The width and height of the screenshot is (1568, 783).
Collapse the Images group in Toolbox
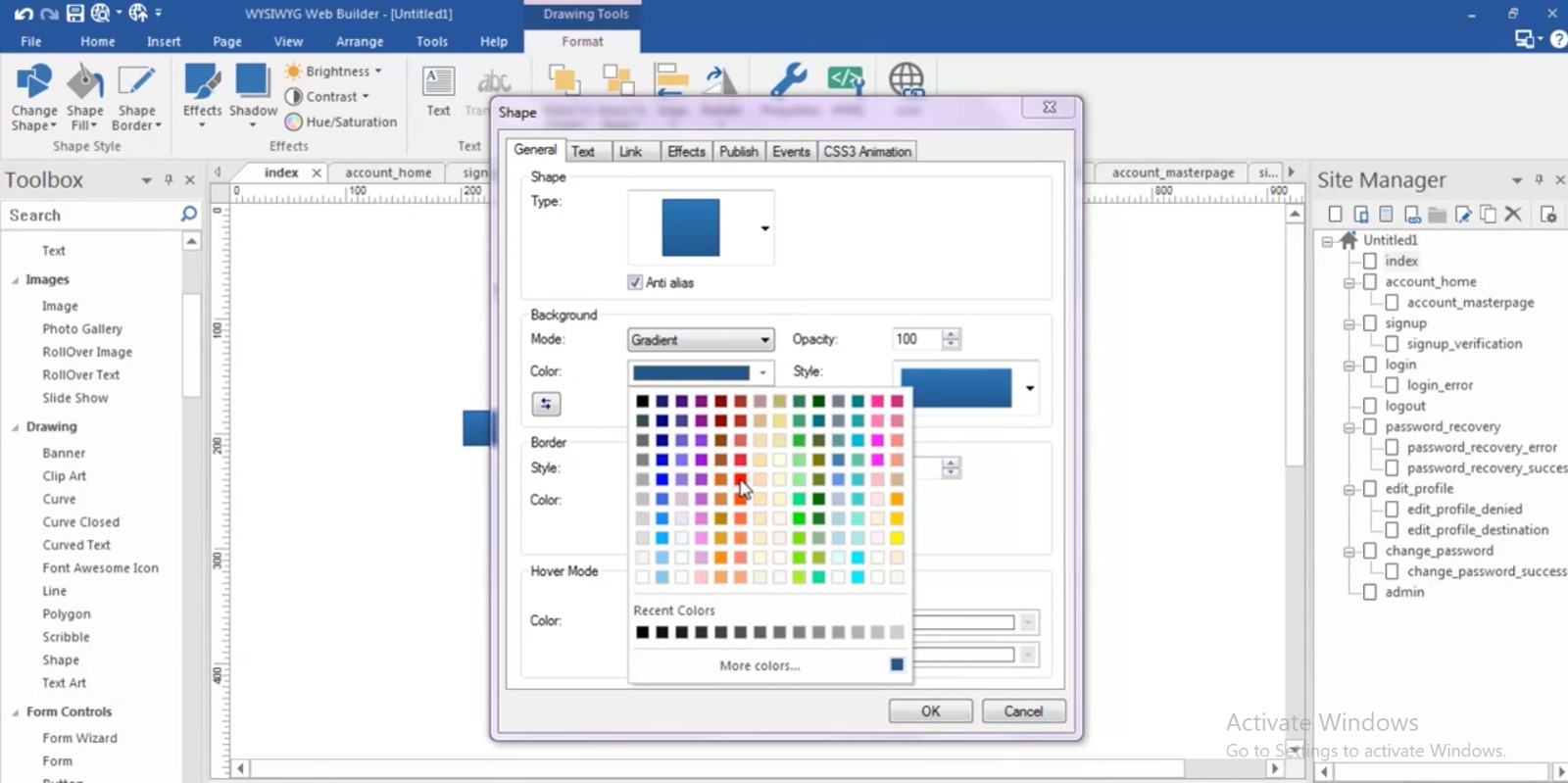click(x=15, y=280)
